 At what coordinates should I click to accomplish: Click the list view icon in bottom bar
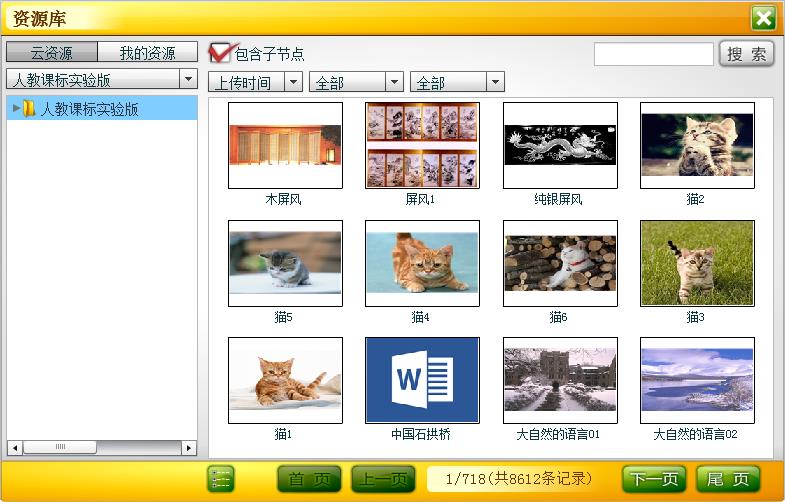(x=221, y=479)
